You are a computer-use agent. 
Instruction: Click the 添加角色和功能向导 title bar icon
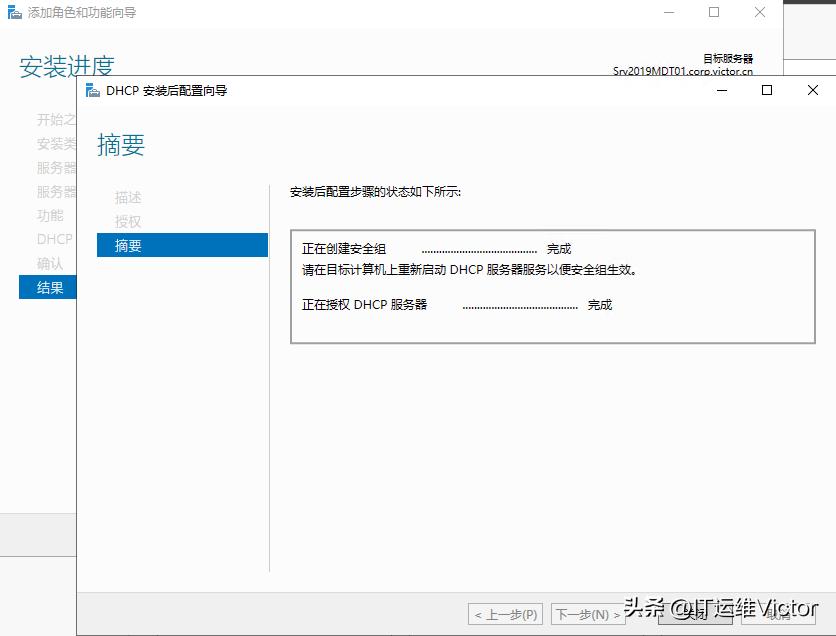coord(15,13)
